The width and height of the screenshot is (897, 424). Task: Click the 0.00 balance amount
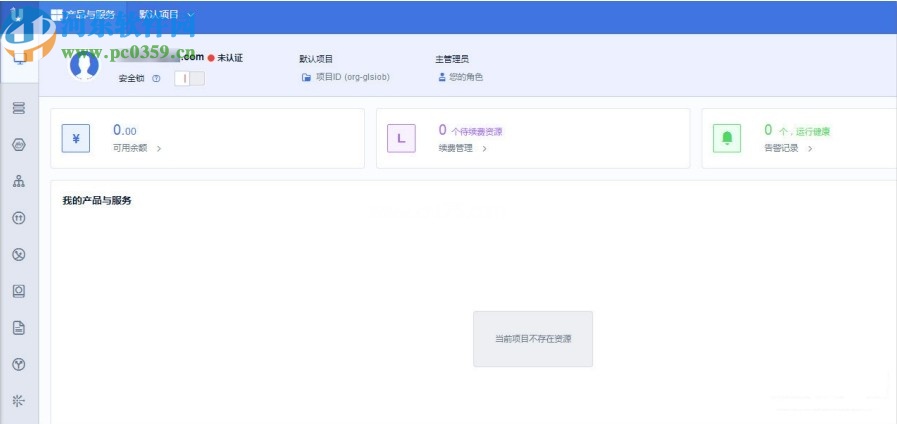click(x=125, y=130)
